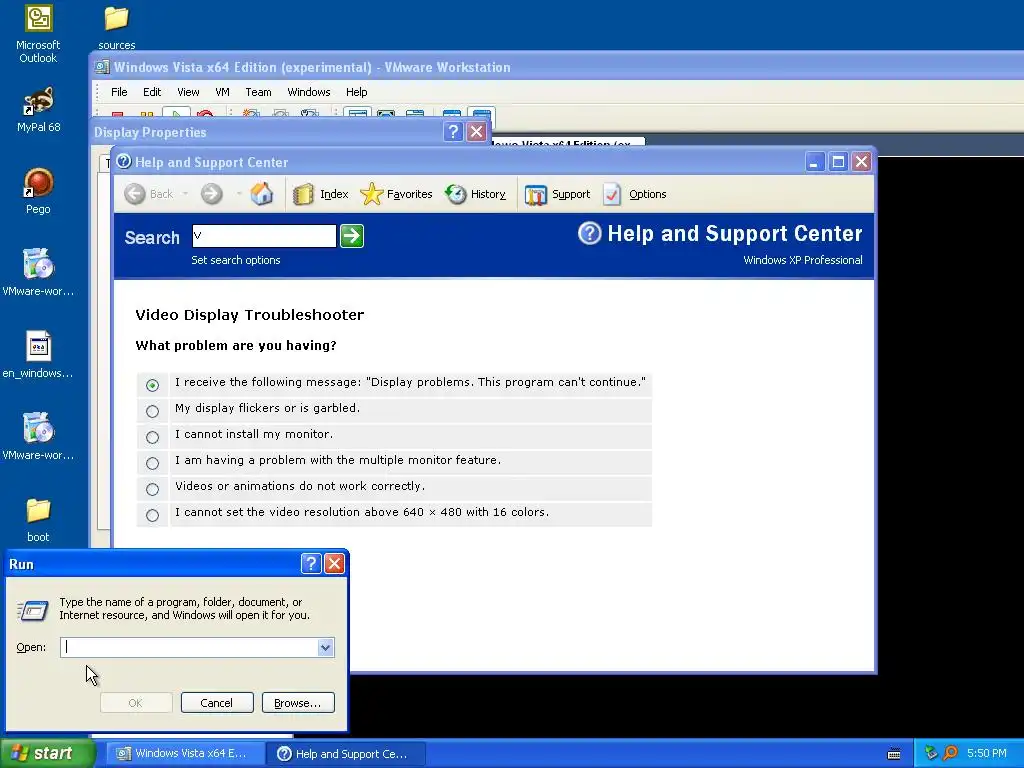Viewport: 1024px width, 768px height.
Task: Click the Forward arrow in Help toolbar
Action: click(212, 194)
